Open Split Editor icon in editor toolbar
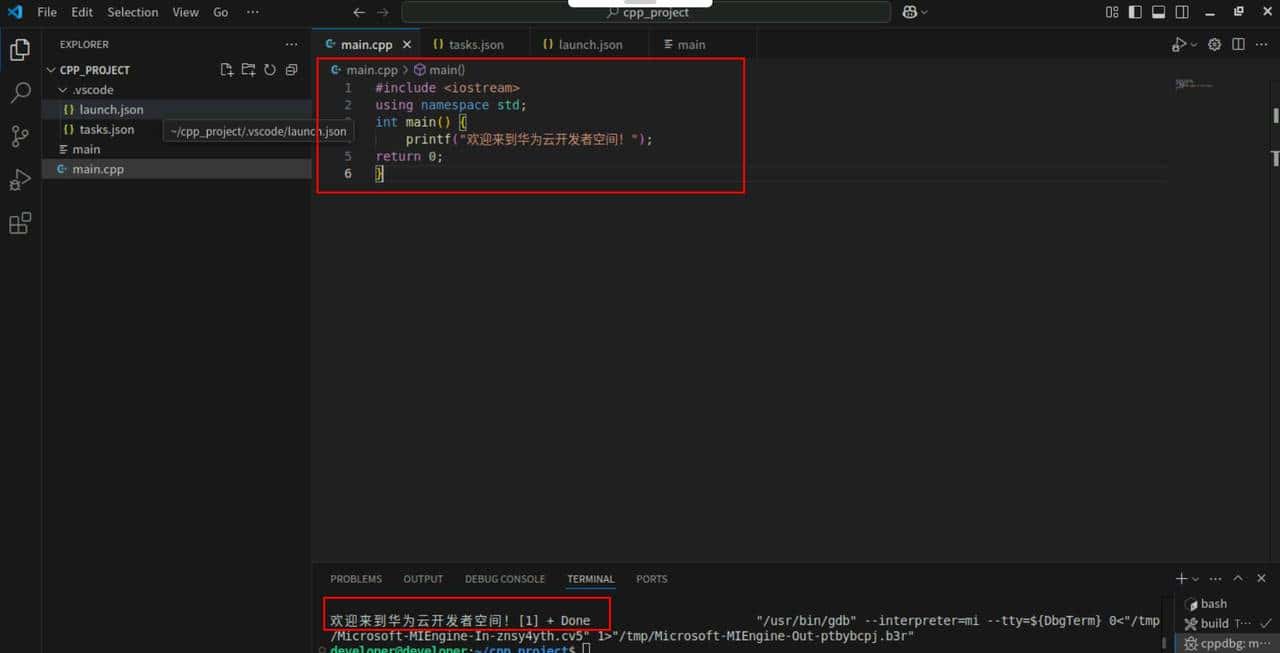 click(x=1238, y=44)
